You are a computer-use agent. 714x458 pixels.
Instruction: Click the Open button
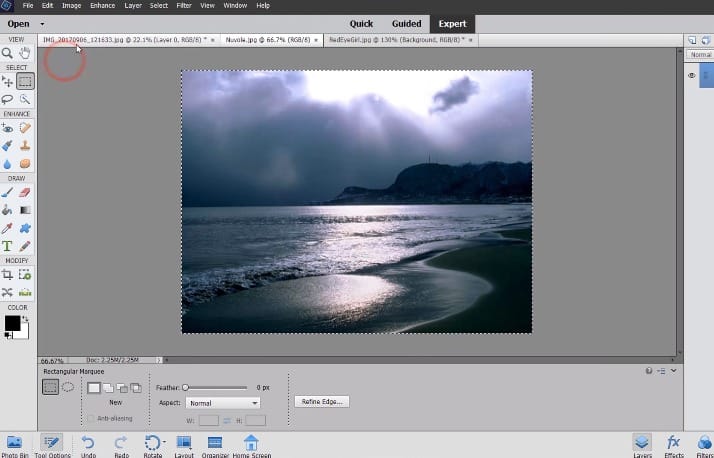click(x=18, y=24)
